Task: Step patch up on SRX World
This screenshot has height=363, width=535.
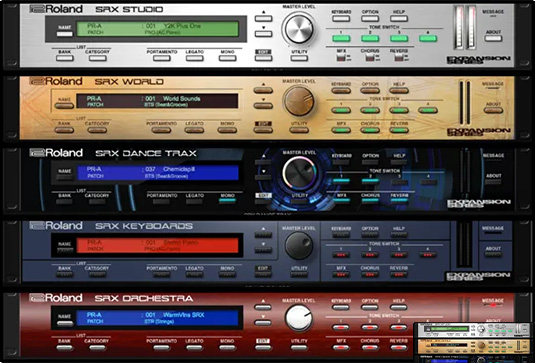Action: coord(263,90)
